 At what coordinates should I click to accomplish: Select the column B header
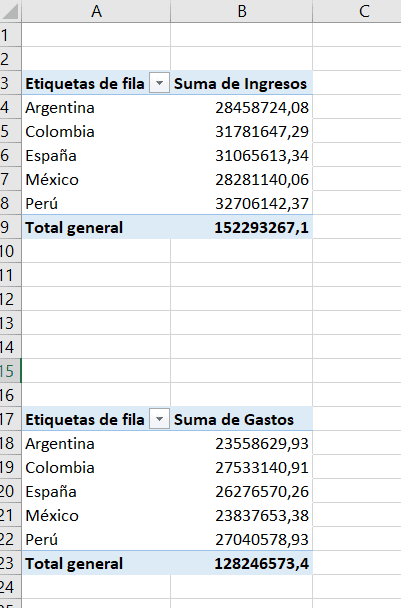pyautogui.click(x=242, y=11)
